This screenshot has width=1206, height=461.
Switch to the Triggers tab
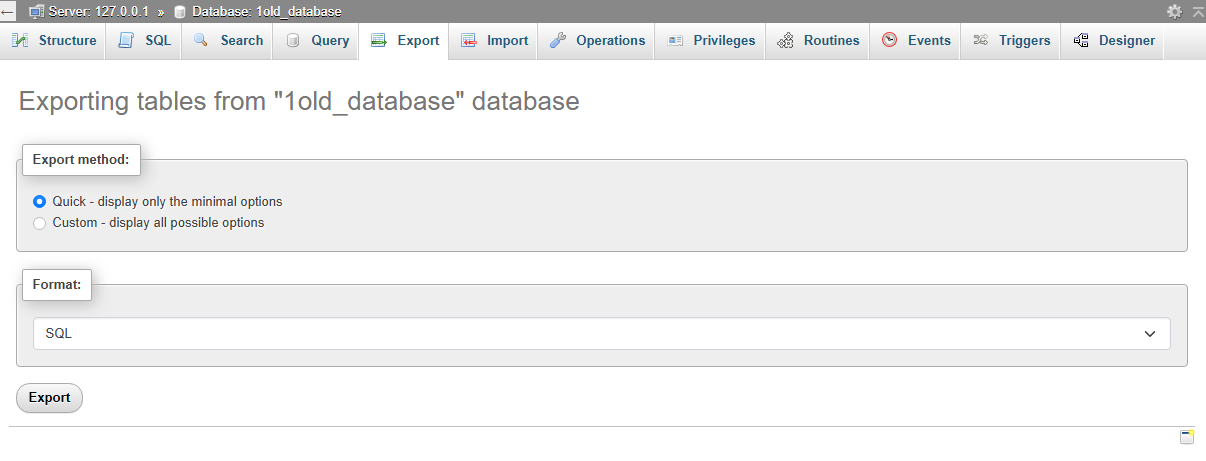click(x=1011, y=41)
